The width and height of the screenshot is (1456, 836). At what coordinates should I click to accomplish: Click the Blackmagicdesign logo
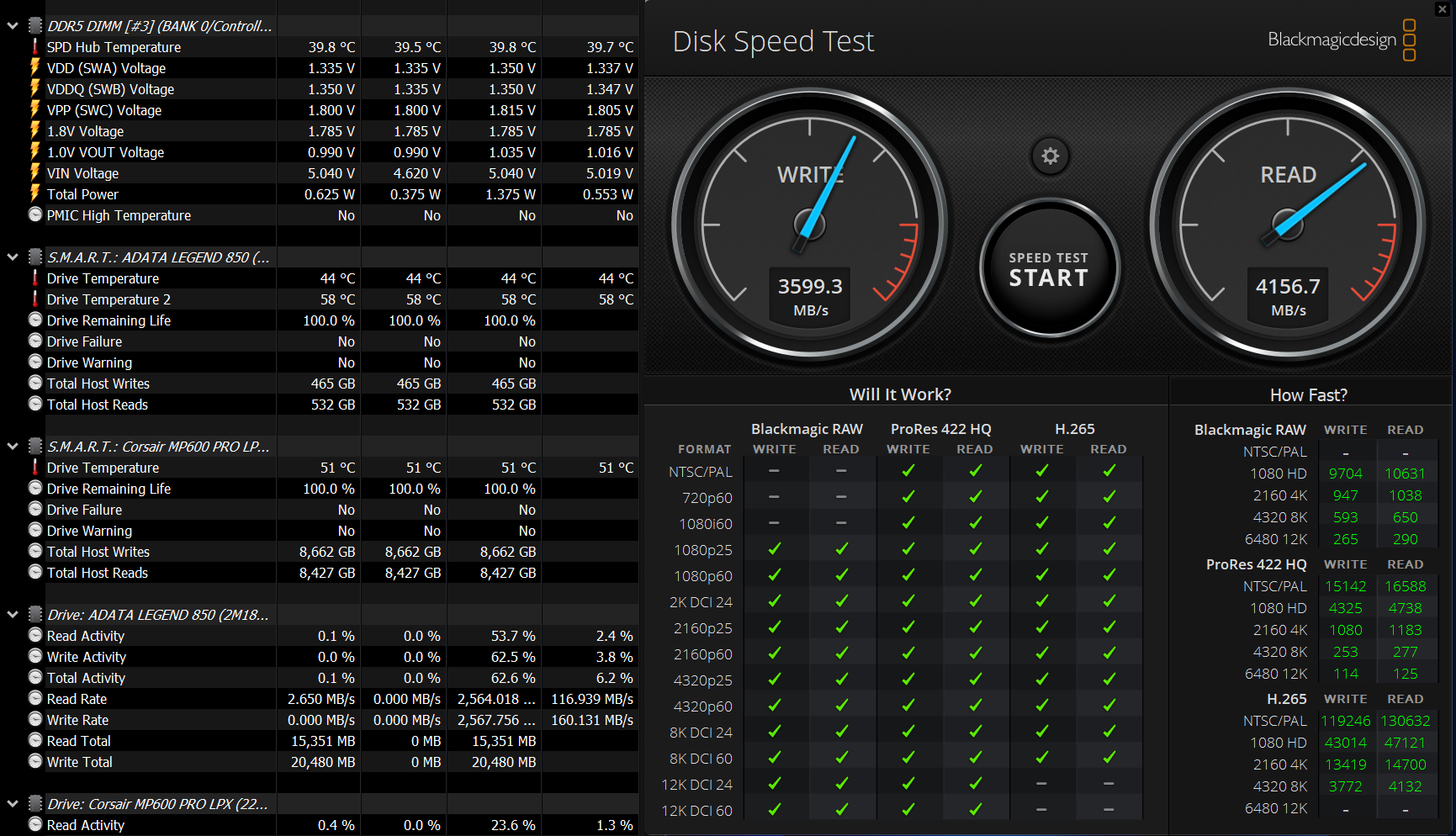pyautogui.click(x=1342, y=40)
